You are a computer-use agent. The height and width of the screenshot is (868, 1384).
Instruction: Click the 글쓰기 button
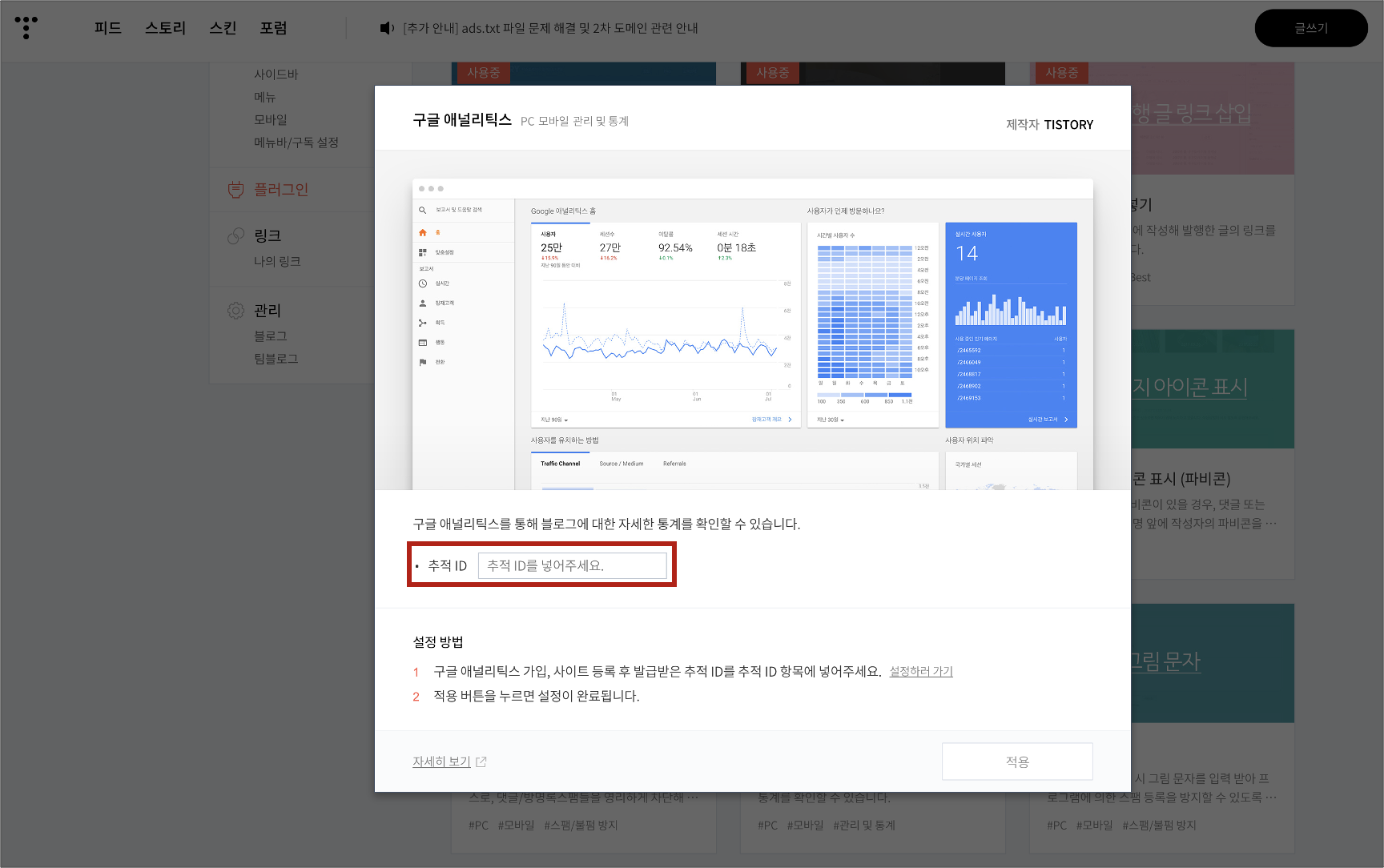[x=1311, y=28]
